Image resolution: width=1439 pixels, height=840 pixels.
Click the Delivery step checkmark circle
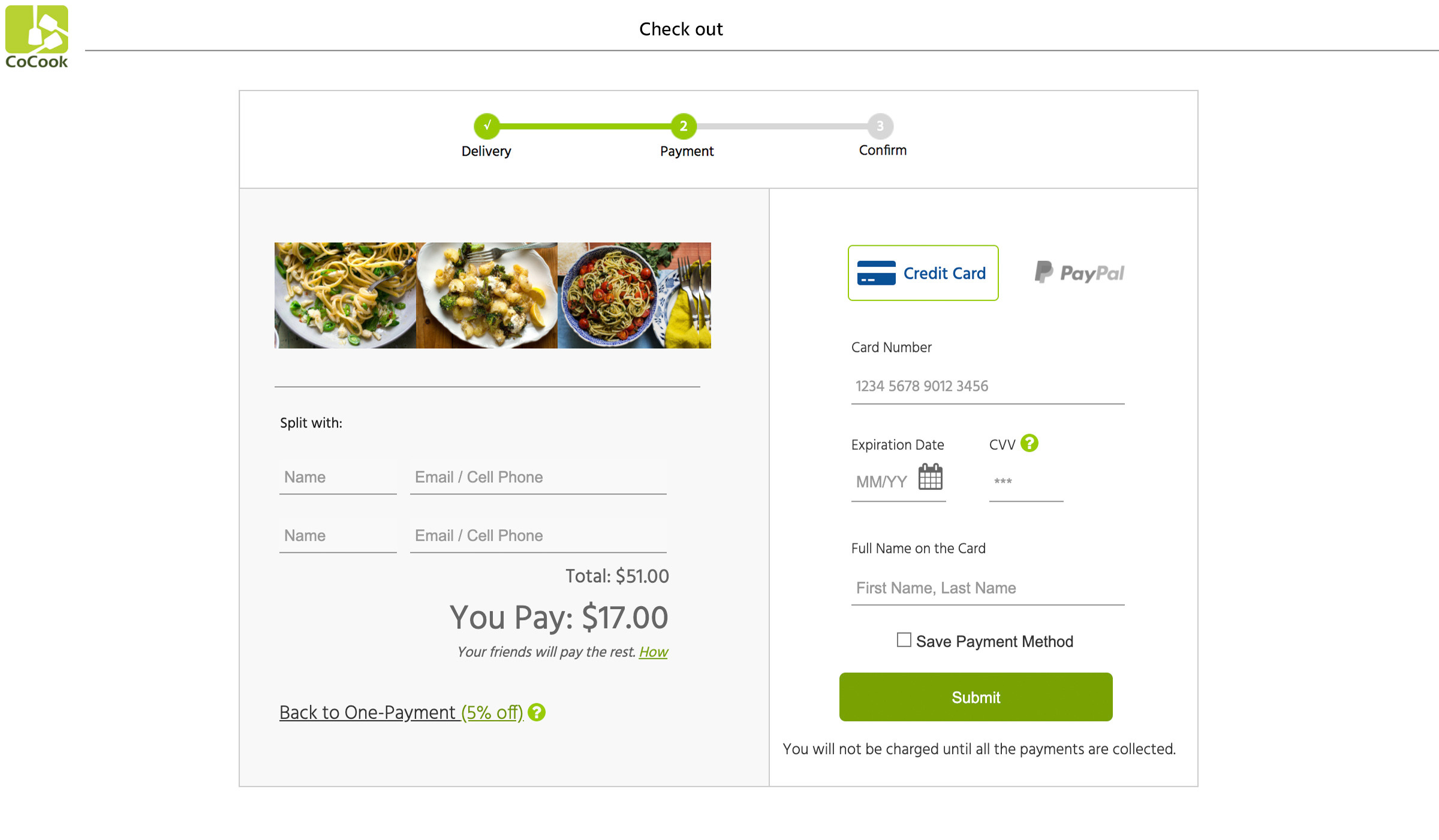pos(487,126)
